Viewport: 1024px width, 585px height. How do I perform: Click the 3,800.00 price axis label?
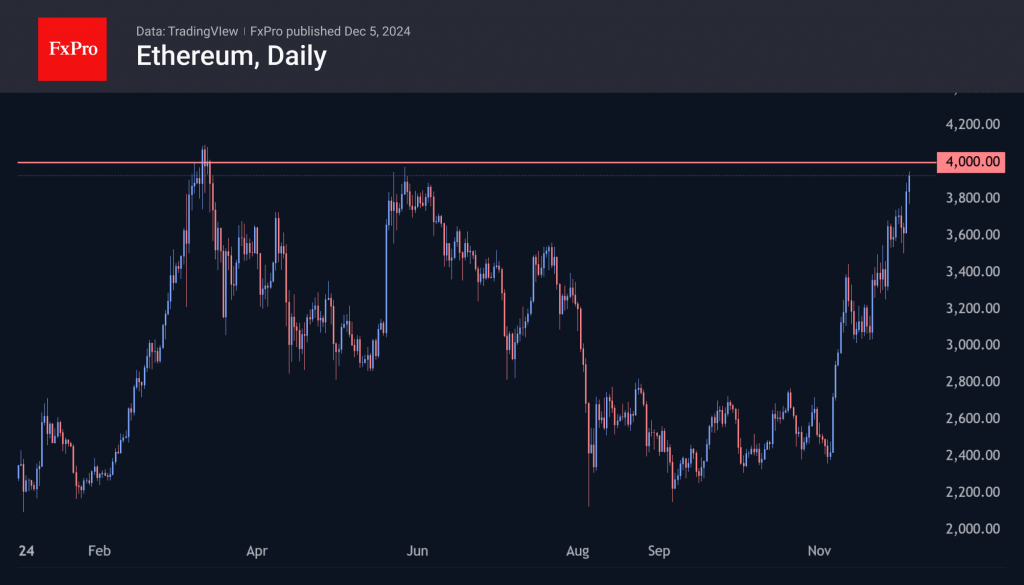click(x=972, y=198)
